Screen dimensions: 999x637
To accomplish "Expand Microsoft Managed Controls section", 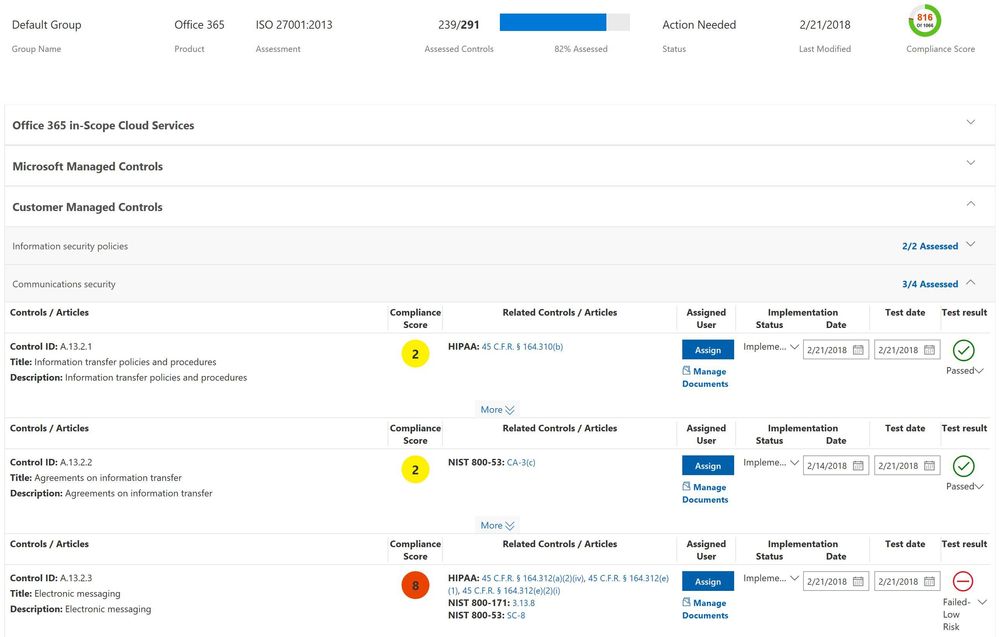I will coord(970,162).
